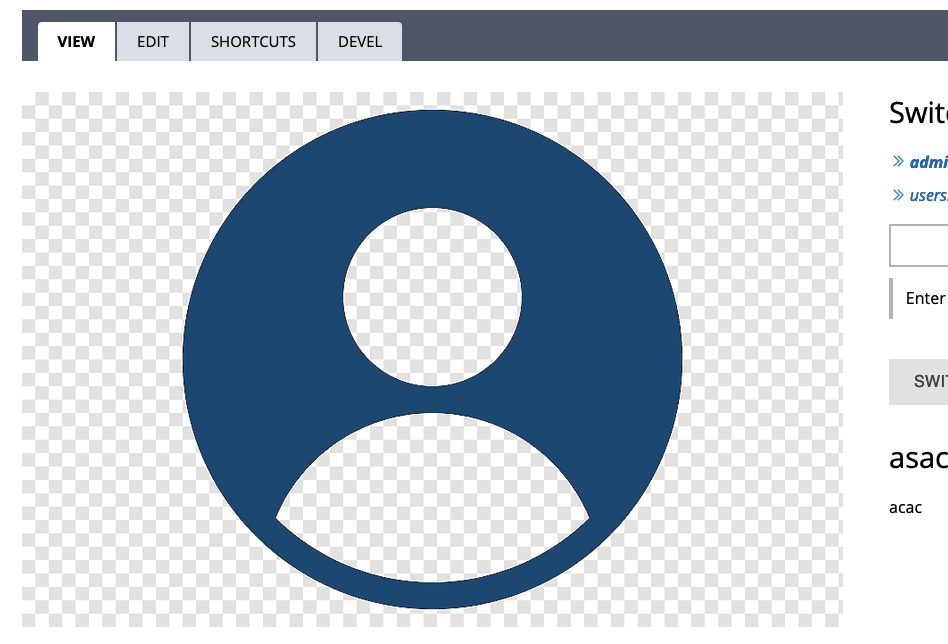Switch to the EDIT tab

click(152, 41)
